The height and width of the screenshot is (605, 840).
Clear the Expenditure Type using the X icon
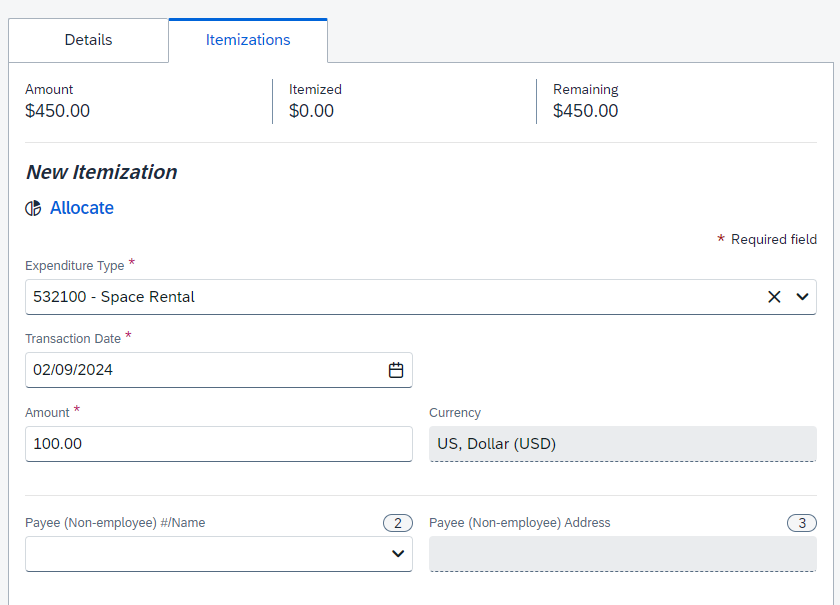coord(774,296)
